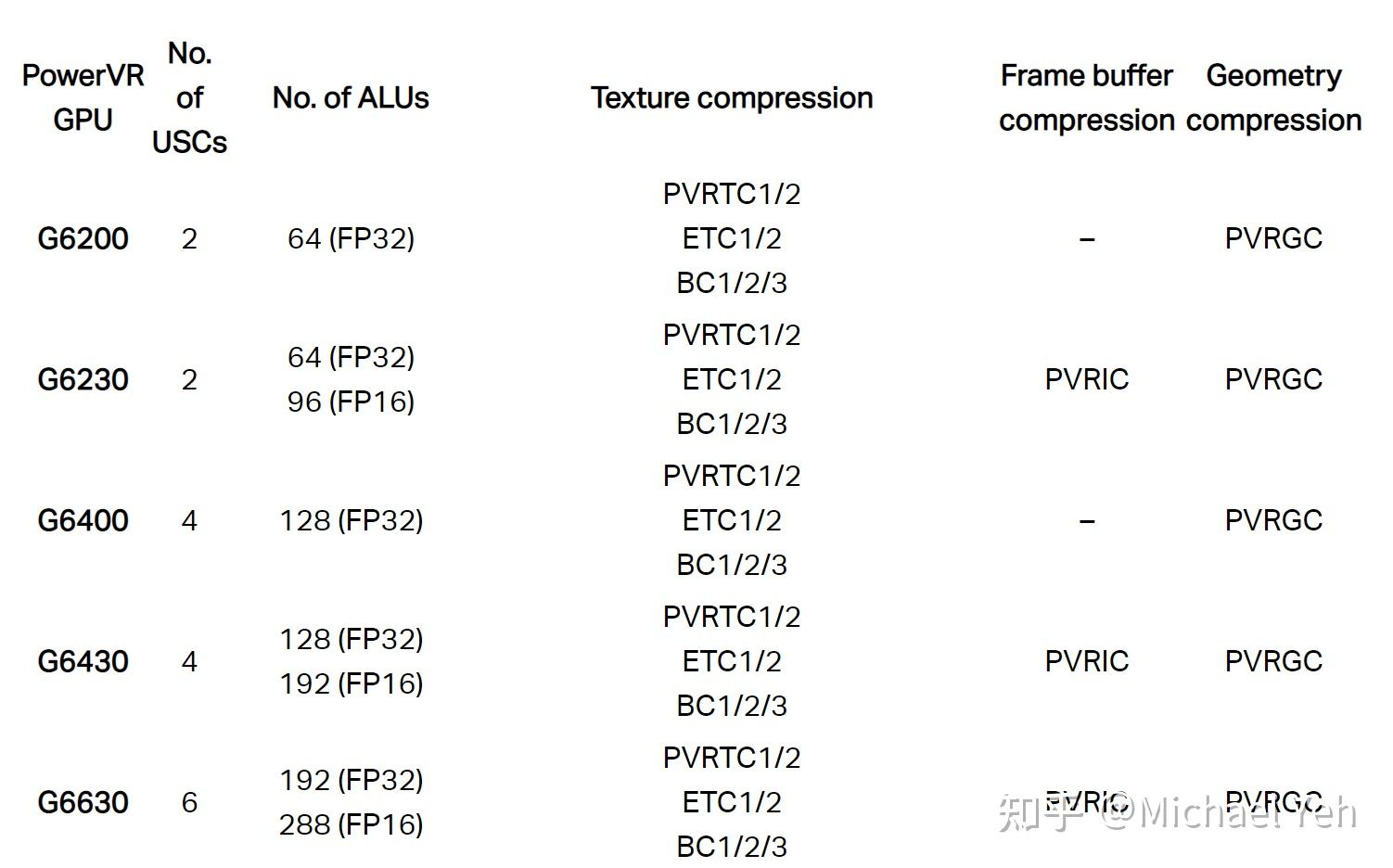The width and height of the screenshot is (1393, 868).
Task: Click the Texture compression column header
Action: coord(732,97)
